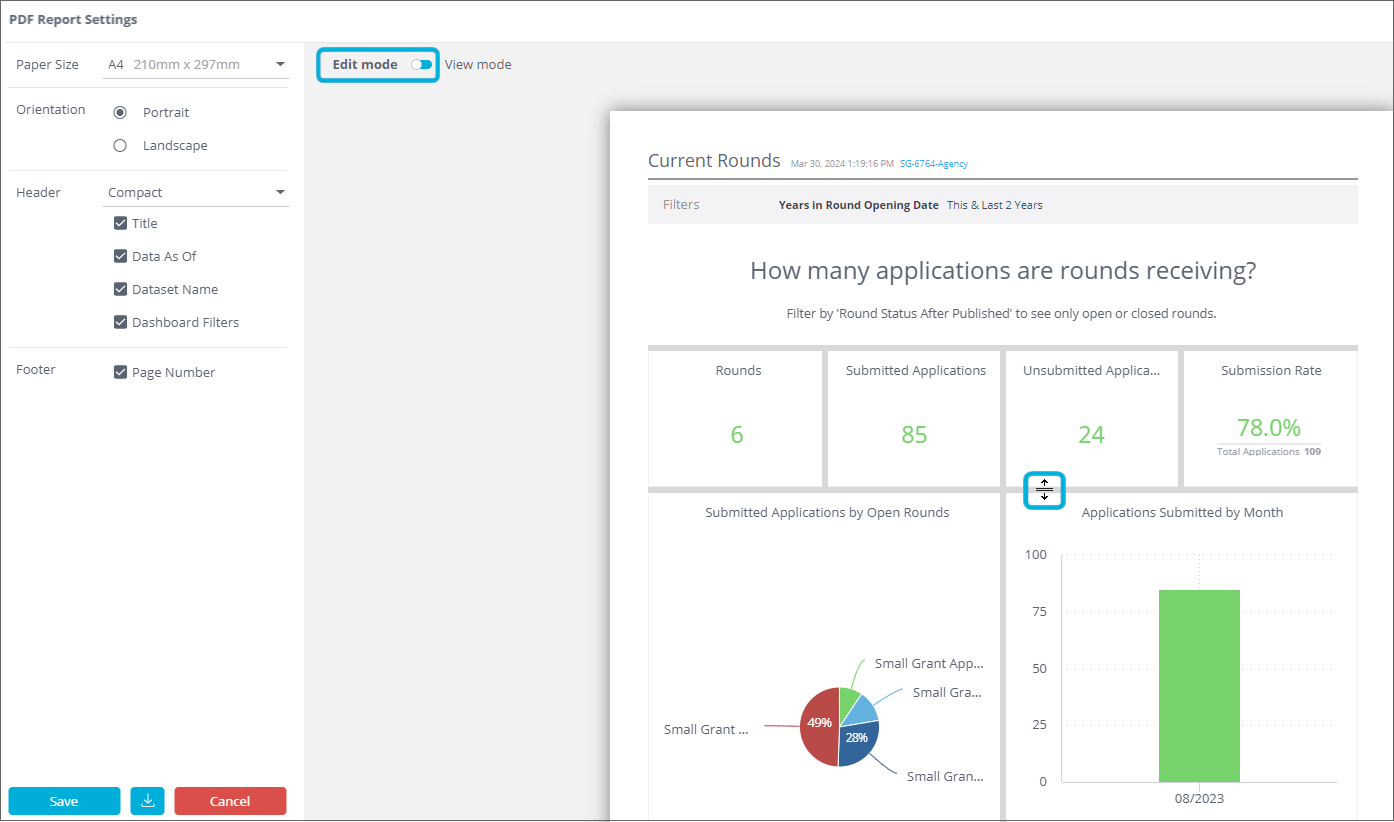Expand the Header style Compact dropdown
The width and height of the screenshot is (1394, 822).
point(196,193)
